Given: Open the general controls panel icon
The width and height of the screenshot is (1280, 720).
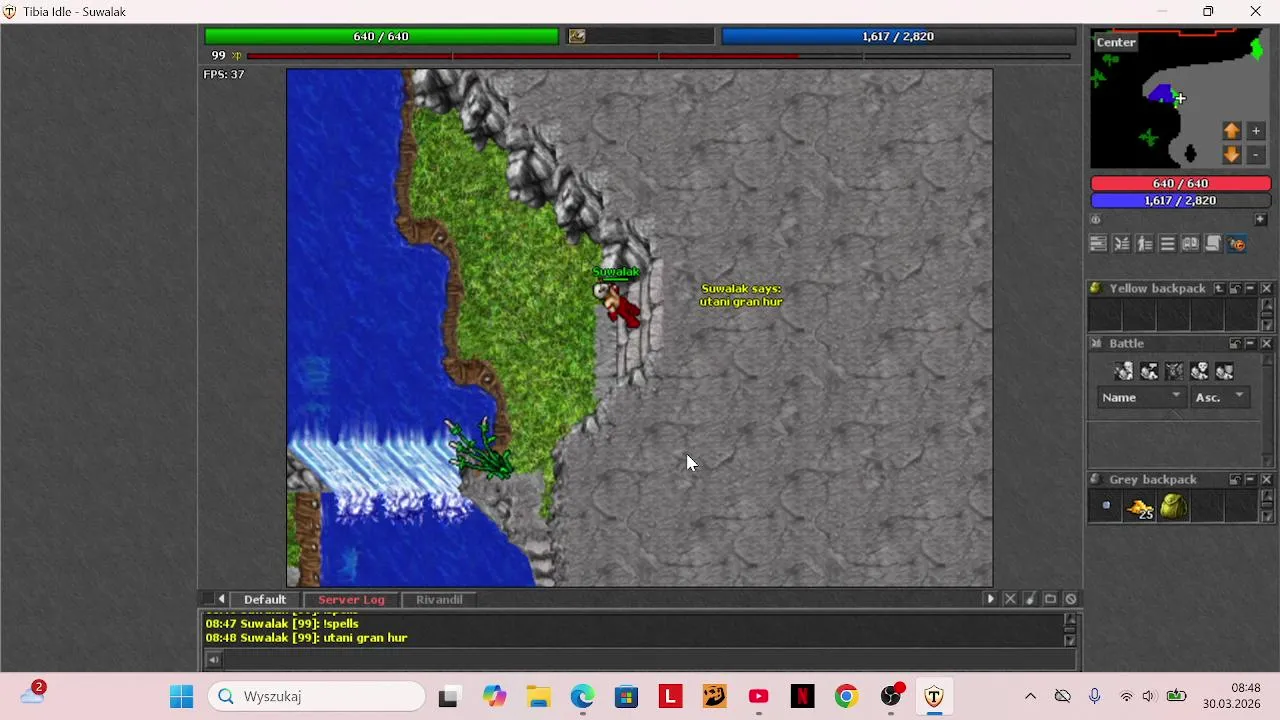Looking at the screenshot, I should pos(1098,244).
